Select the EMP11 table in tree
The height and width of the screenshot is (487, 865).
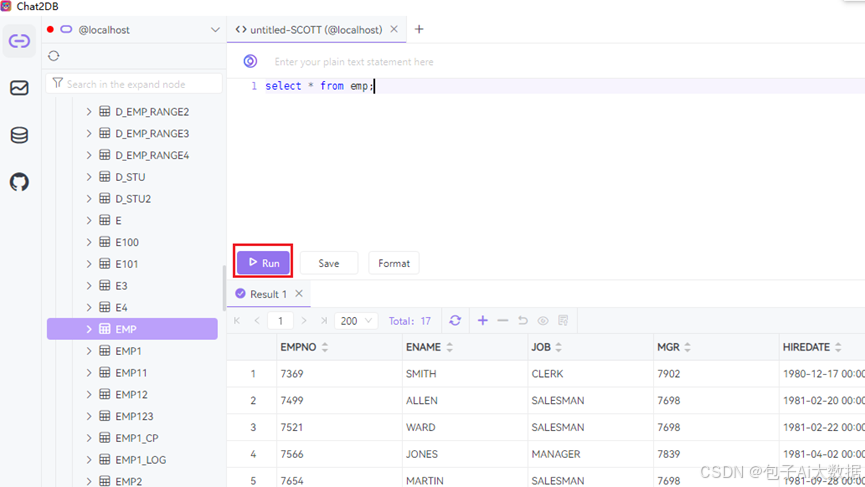[x=131, y=373]
